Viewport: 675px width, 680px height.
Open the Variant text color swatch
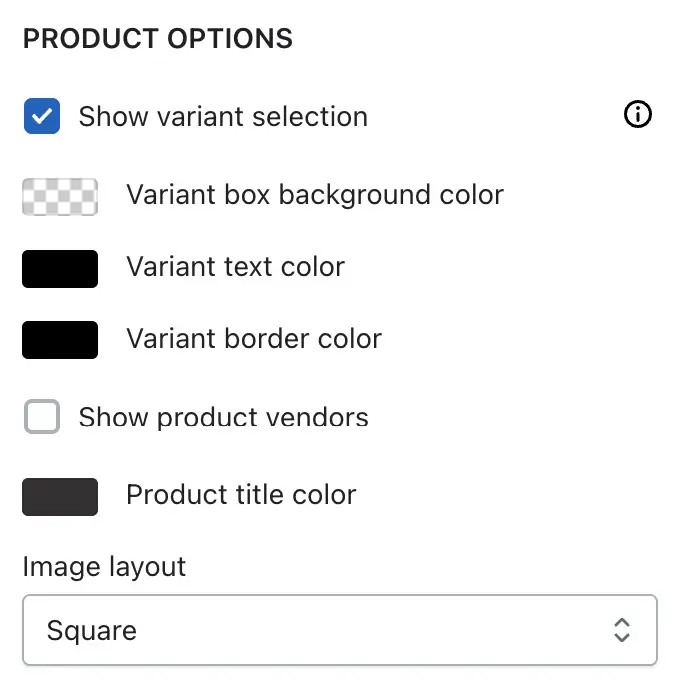coord(60,269)
